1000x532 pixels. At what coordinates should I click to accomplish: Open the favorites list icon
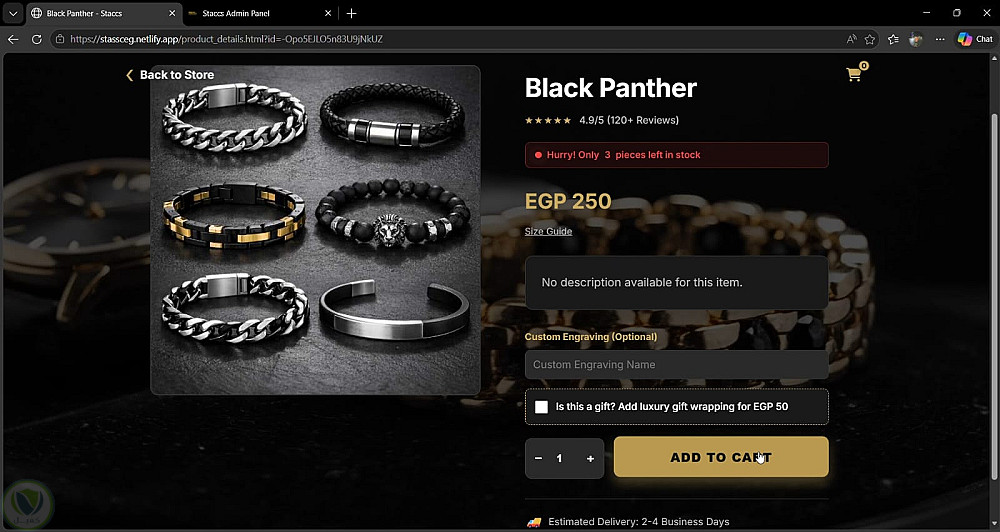893,39
